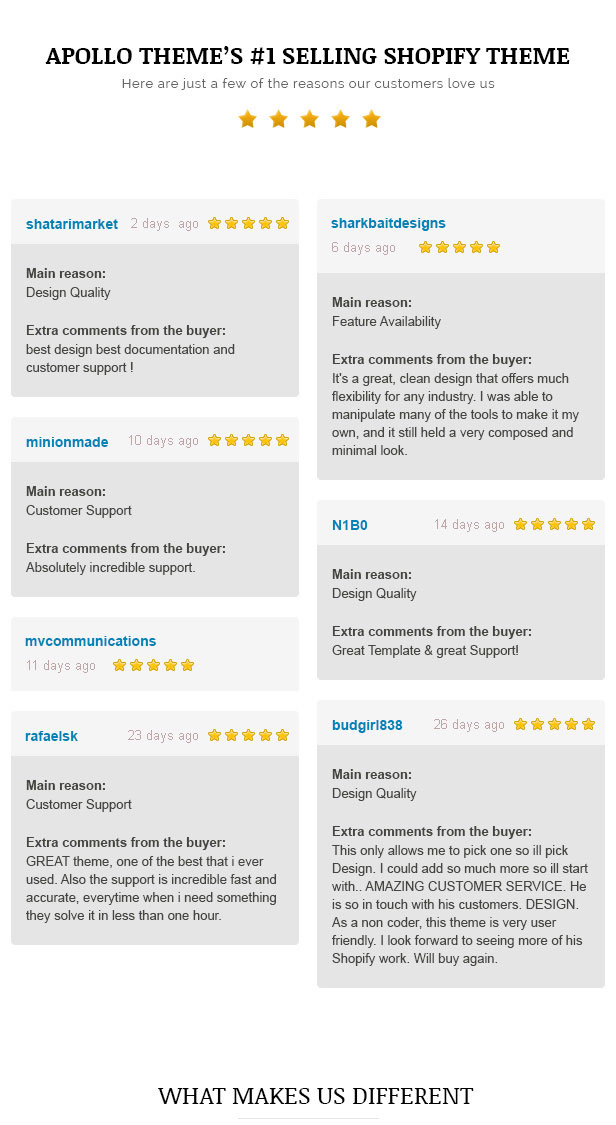
Task: Click last star on budgirl838 review
Action: 589,725
